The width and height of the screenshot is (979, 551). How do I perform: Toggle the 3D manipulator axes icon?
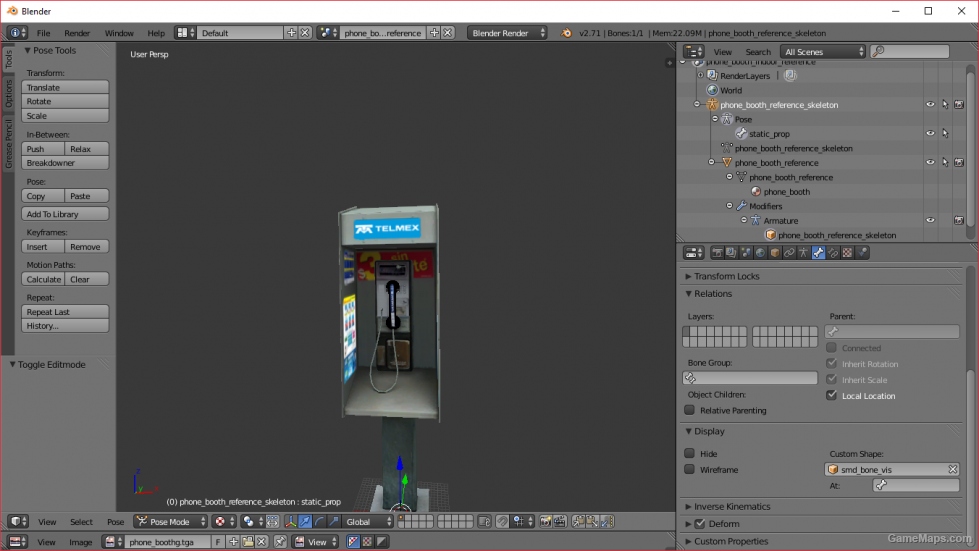point(291,522)
